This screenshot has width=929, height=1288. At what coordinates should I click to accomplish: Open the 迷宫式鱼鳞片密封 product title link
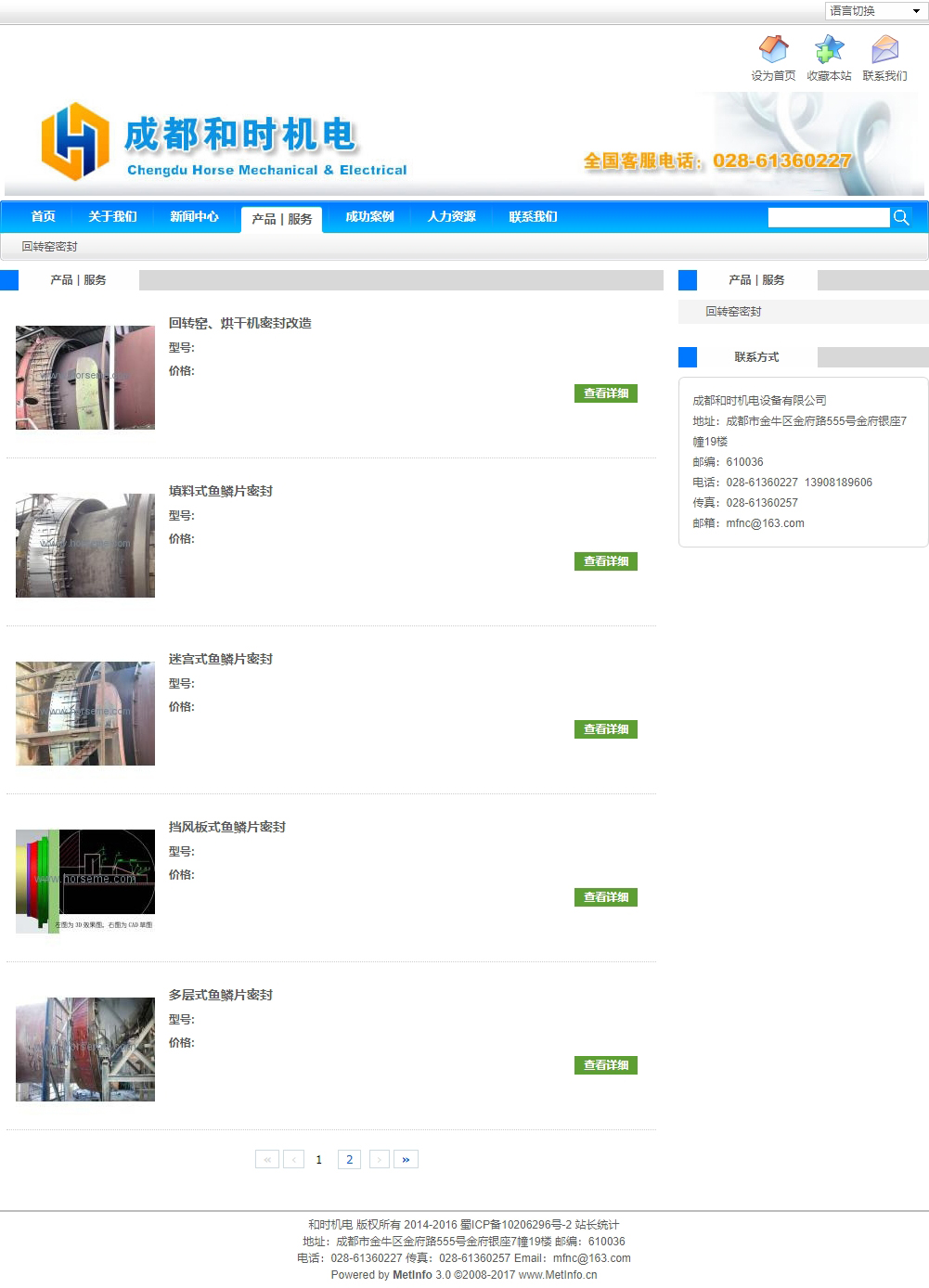pos(220,659)
